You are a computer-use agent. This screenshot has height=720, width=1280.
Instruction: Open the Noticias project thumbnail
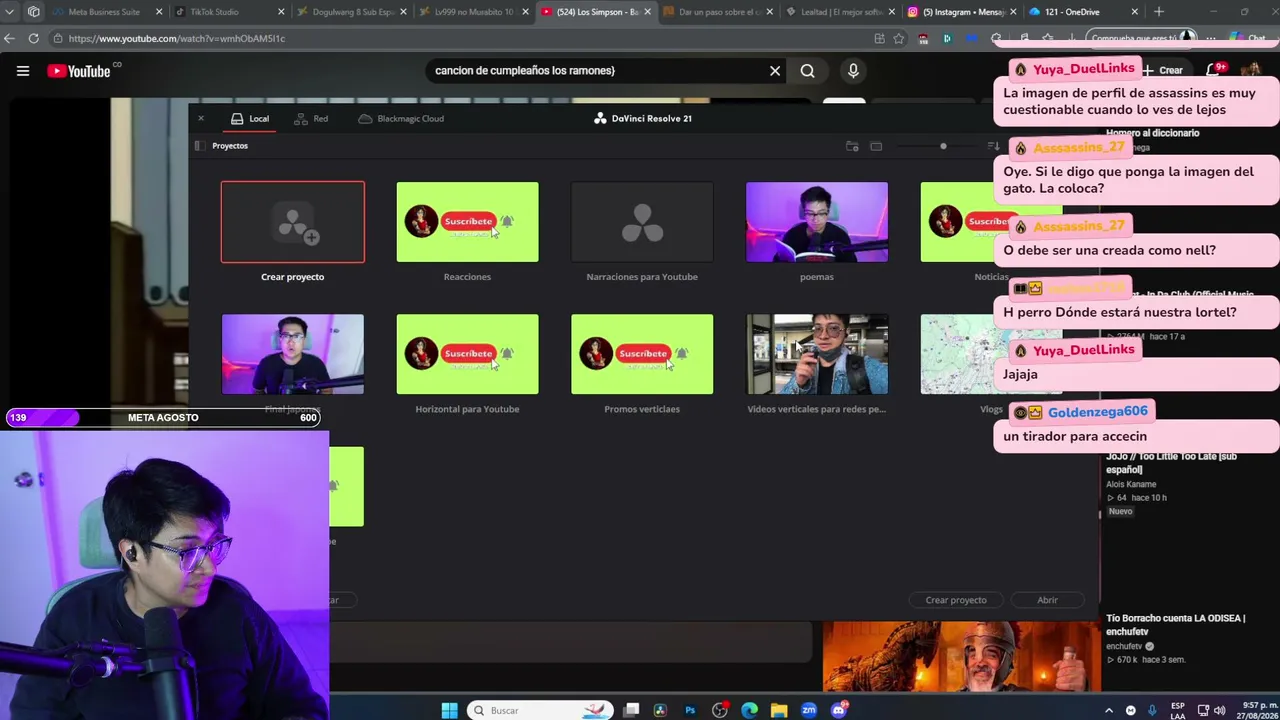coord(957,222)
